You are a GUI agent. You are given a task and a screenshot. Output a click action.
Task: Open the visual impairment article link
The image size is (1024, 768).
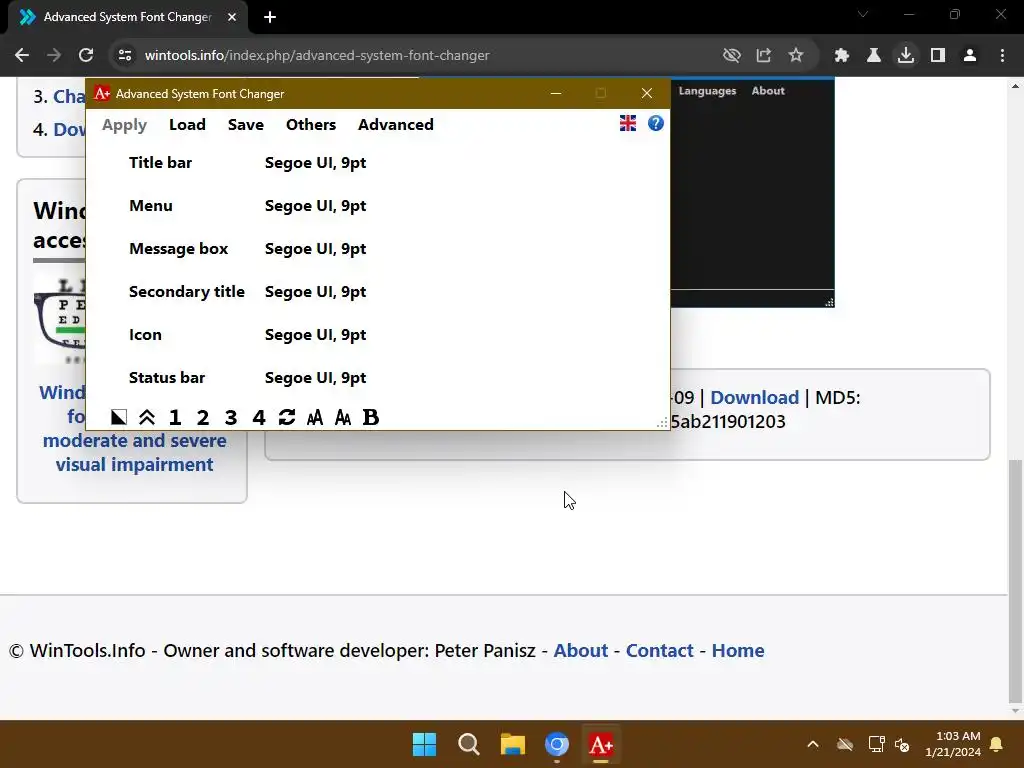pyautogui.click(x=135, y=428)
